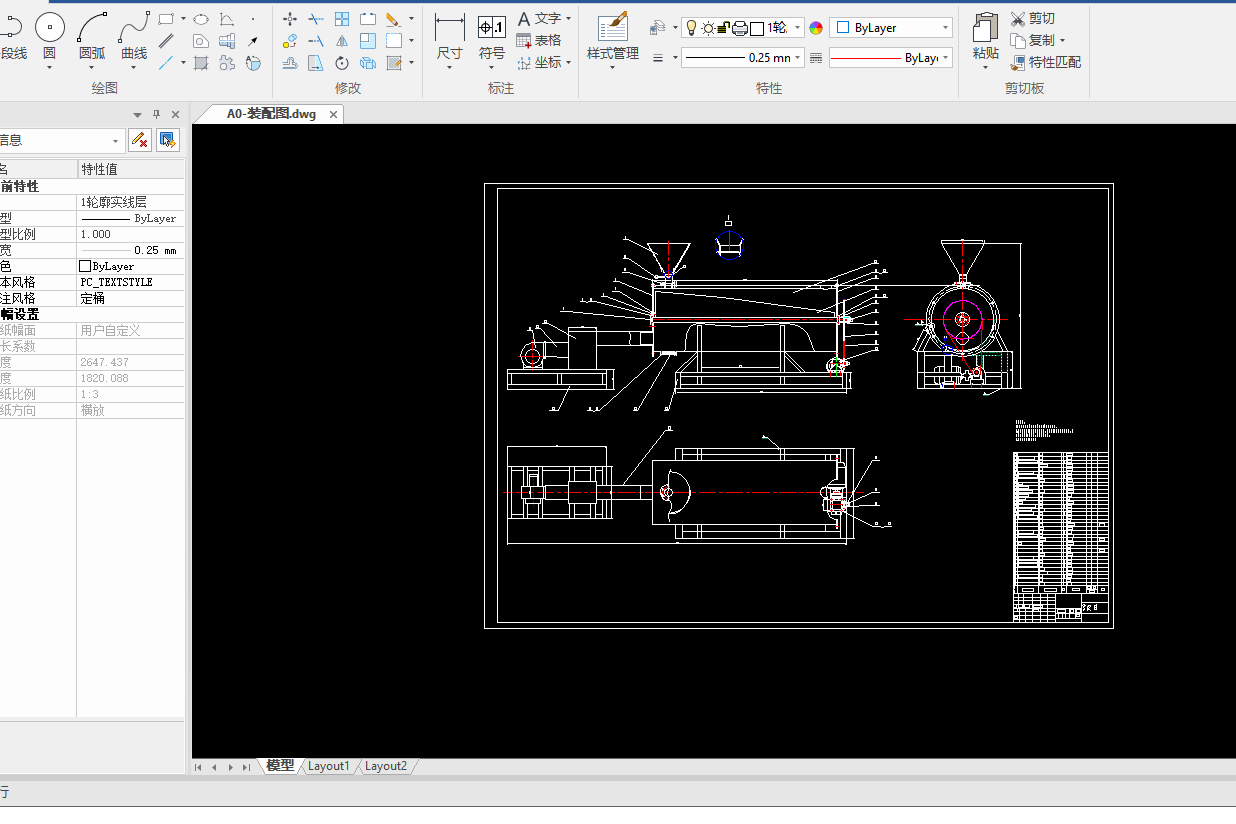Close the A0-装配图.dwg document tab
Screen dimensions: 1236x824
(334, 114)
